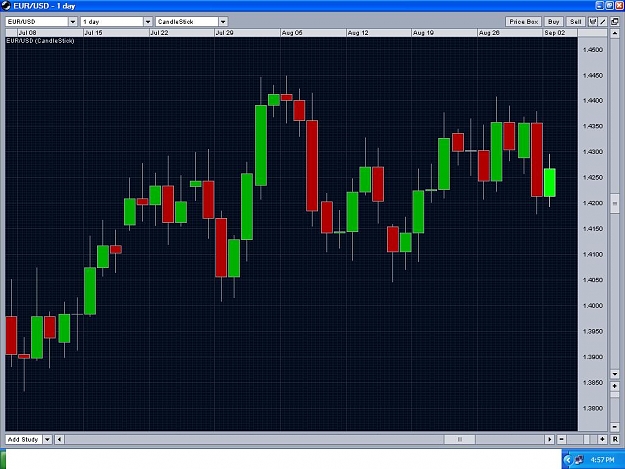Screen dimensions: 625x469
Task: Click the horizontal zoom slider handle
Action: 587,440
